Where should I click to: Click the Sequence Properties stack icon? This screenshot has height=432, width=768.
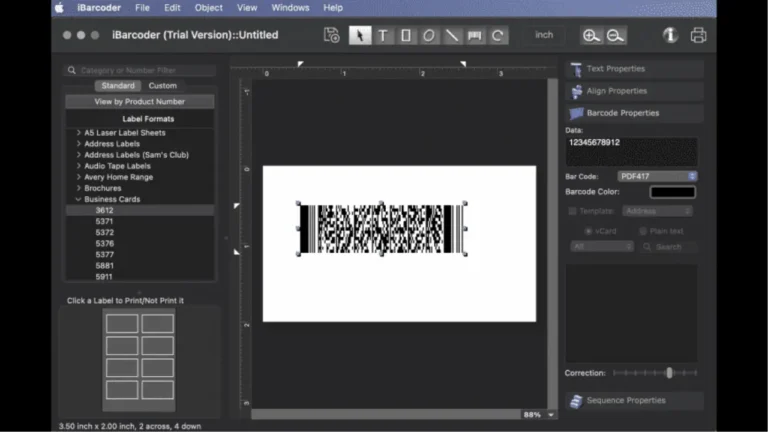576,401
